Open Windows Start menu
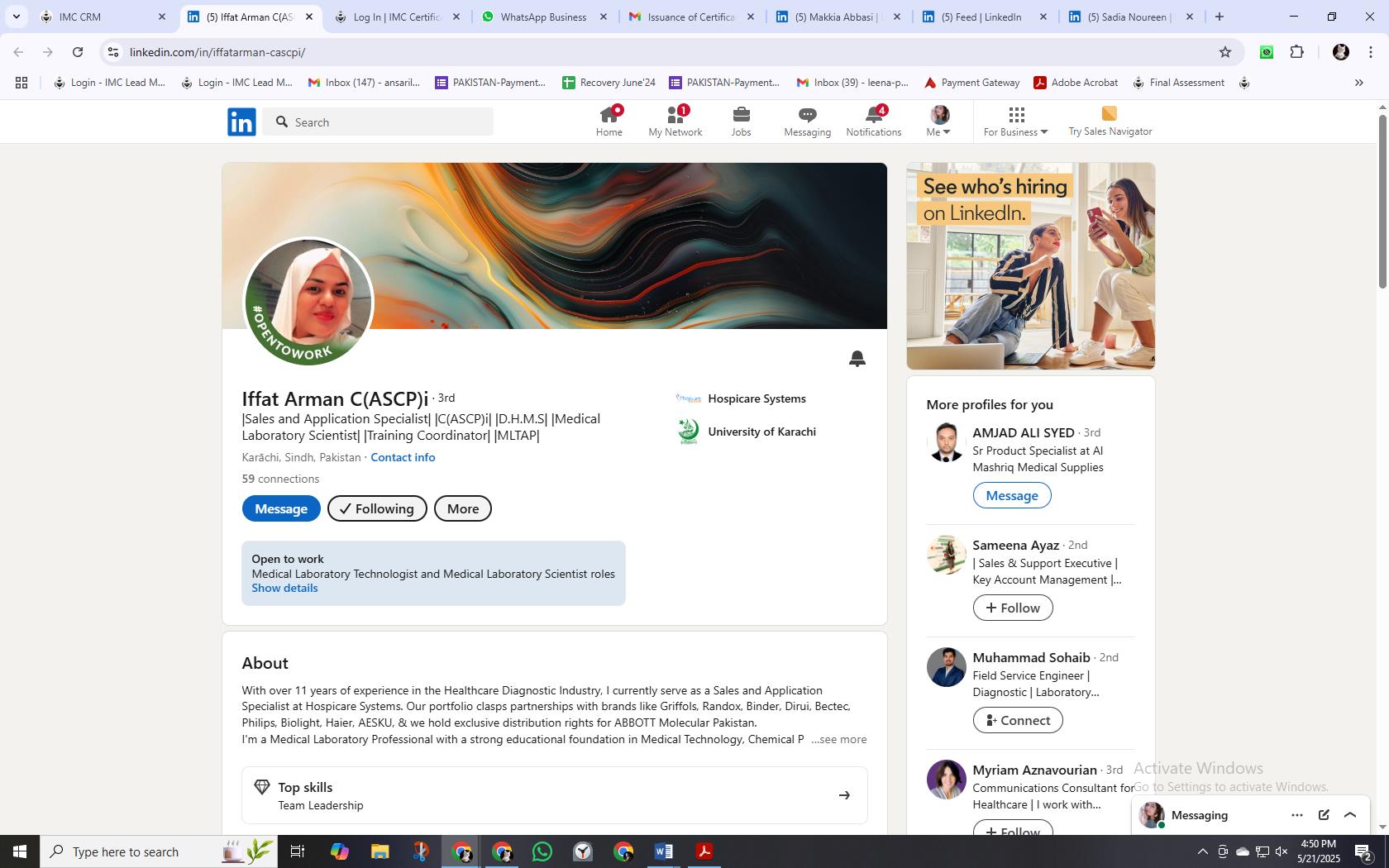This screenshot has height=868, width=1389. click(20, 851)
